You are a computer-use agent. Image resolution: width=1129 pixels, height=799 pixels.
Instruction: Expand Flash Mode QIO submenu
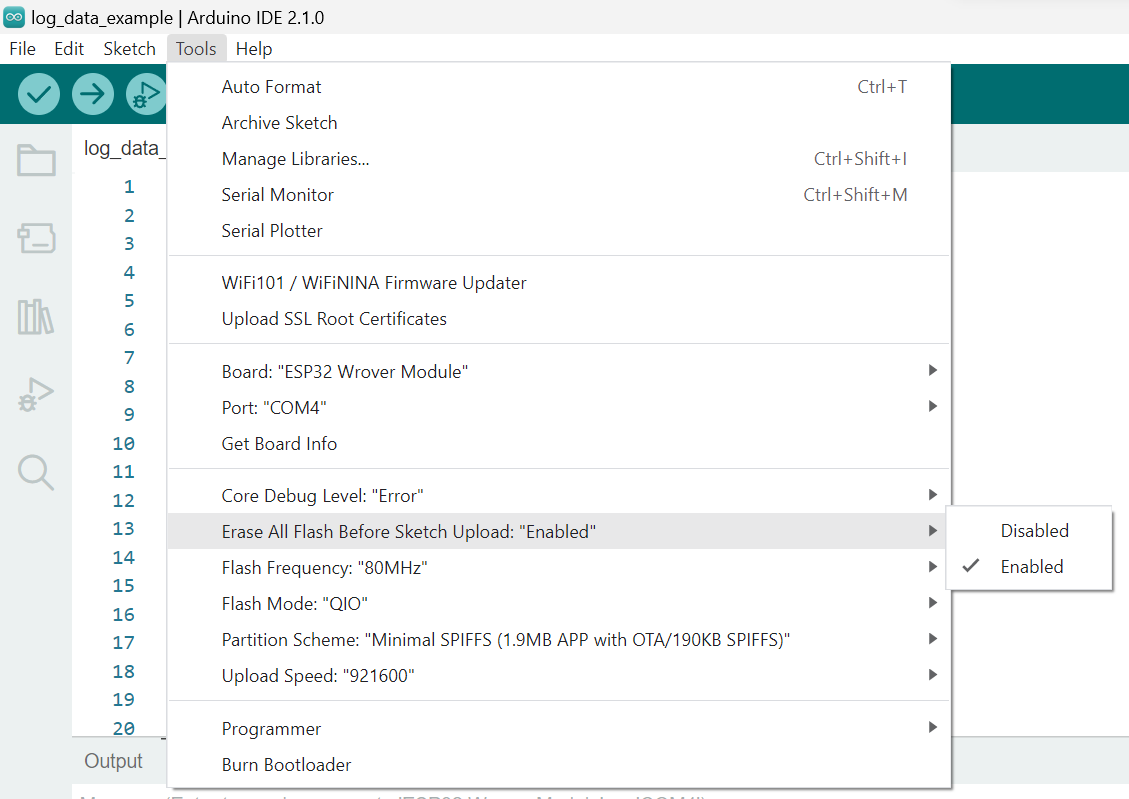(x=559, y=603)
